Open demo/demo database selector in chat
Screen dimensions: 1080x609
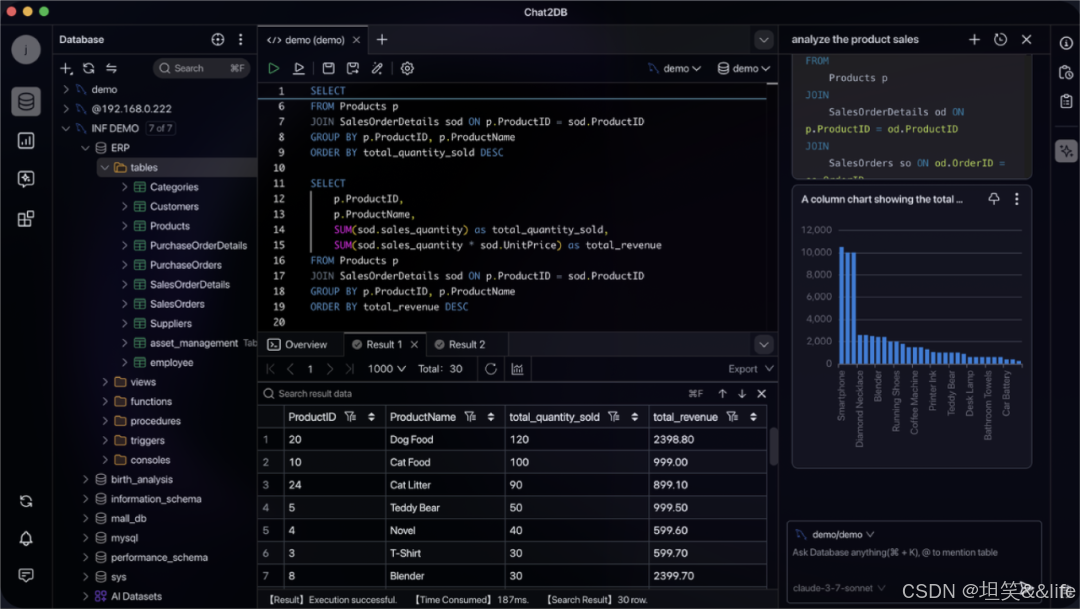(835, 534)
